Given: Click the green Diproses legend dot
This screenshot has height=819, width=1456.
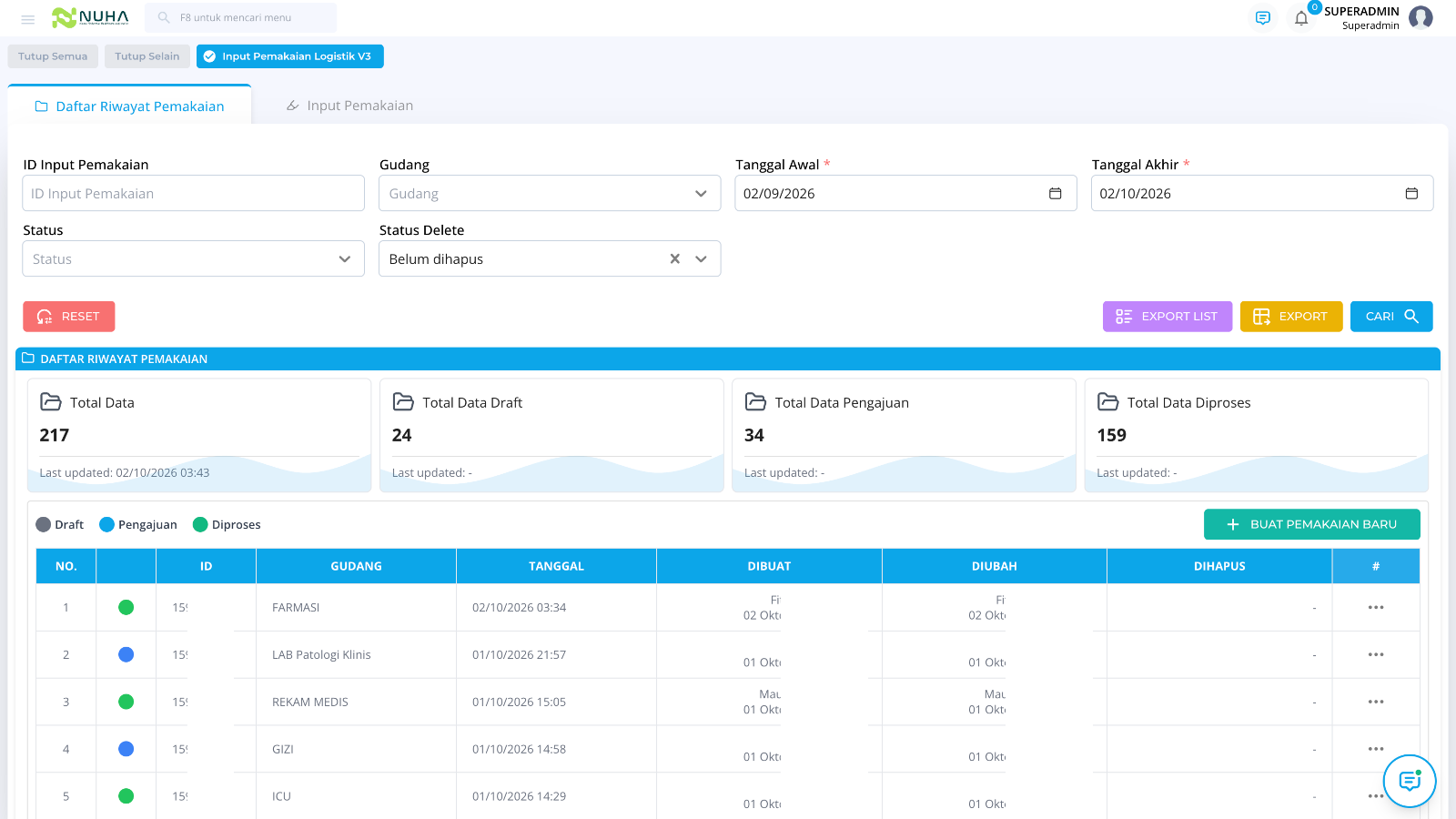Looking at the screenshot, I should tap(200, 524).
